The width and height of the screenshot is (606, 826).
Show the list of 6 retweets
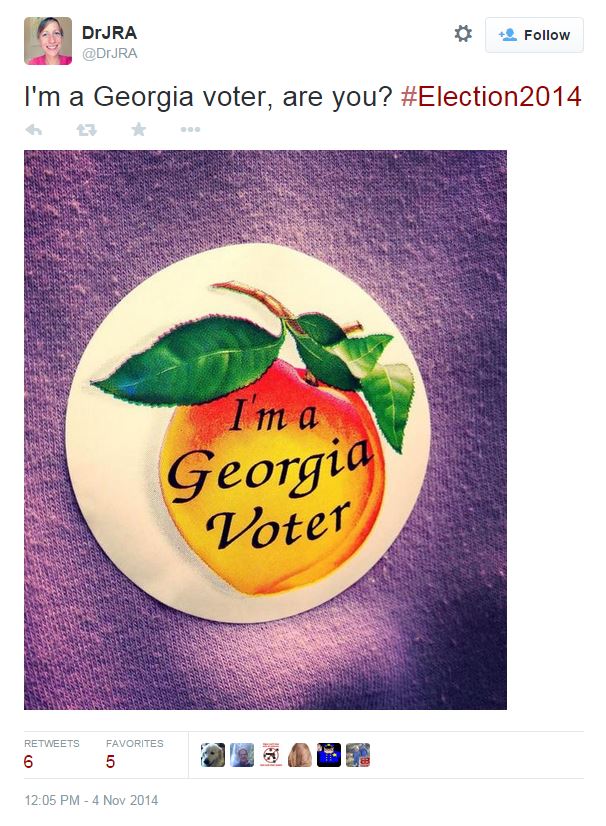pyautogui.click(x=52, y=754)
